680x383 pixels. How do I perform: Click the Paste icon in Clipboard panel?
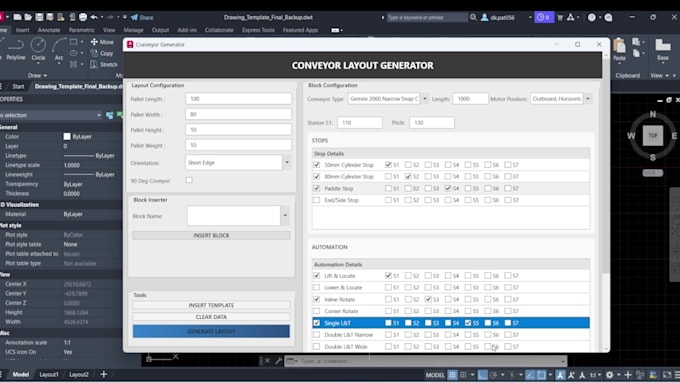click(619, 49)
